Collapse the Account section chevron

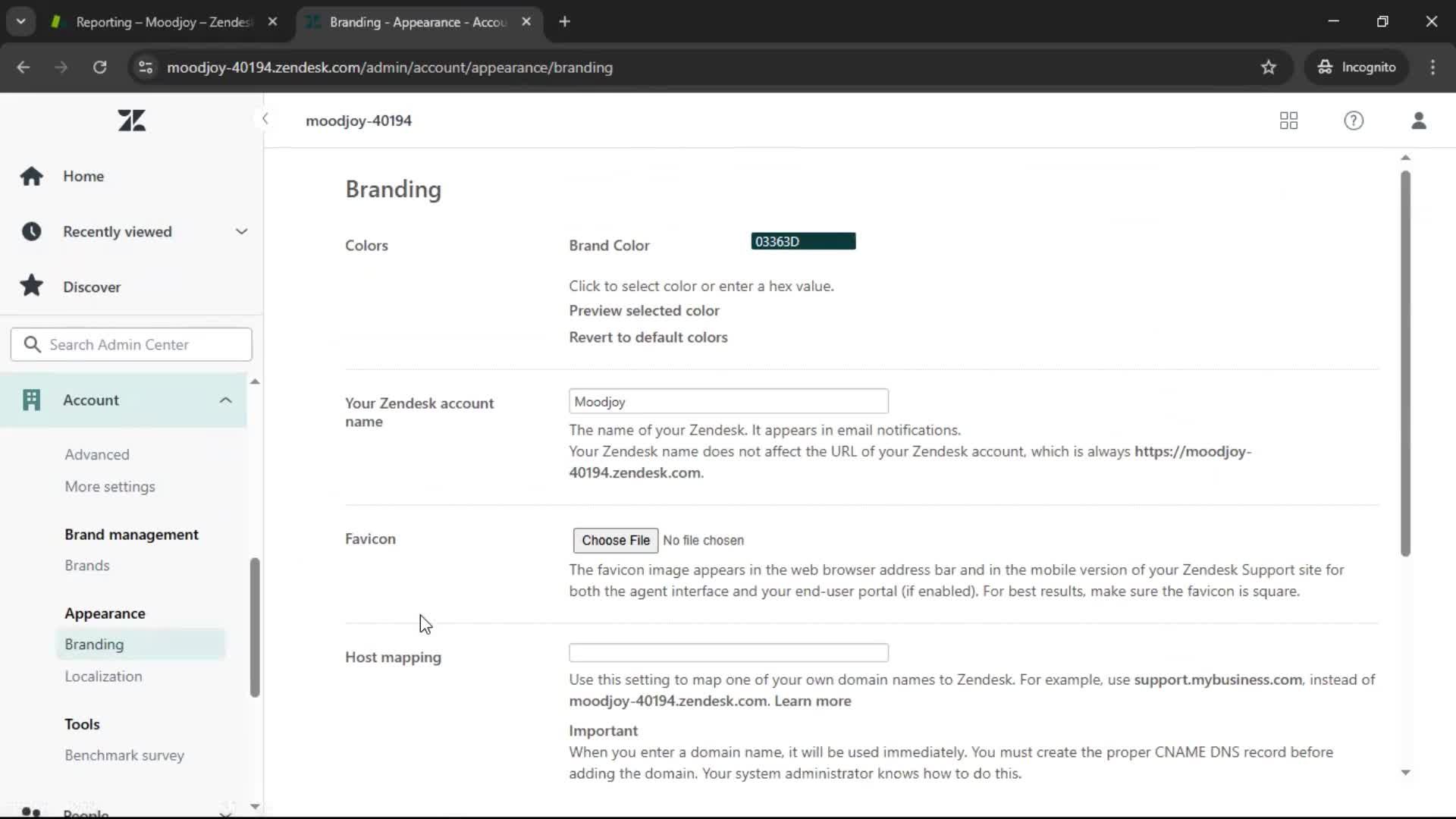[x=225, y=400]
